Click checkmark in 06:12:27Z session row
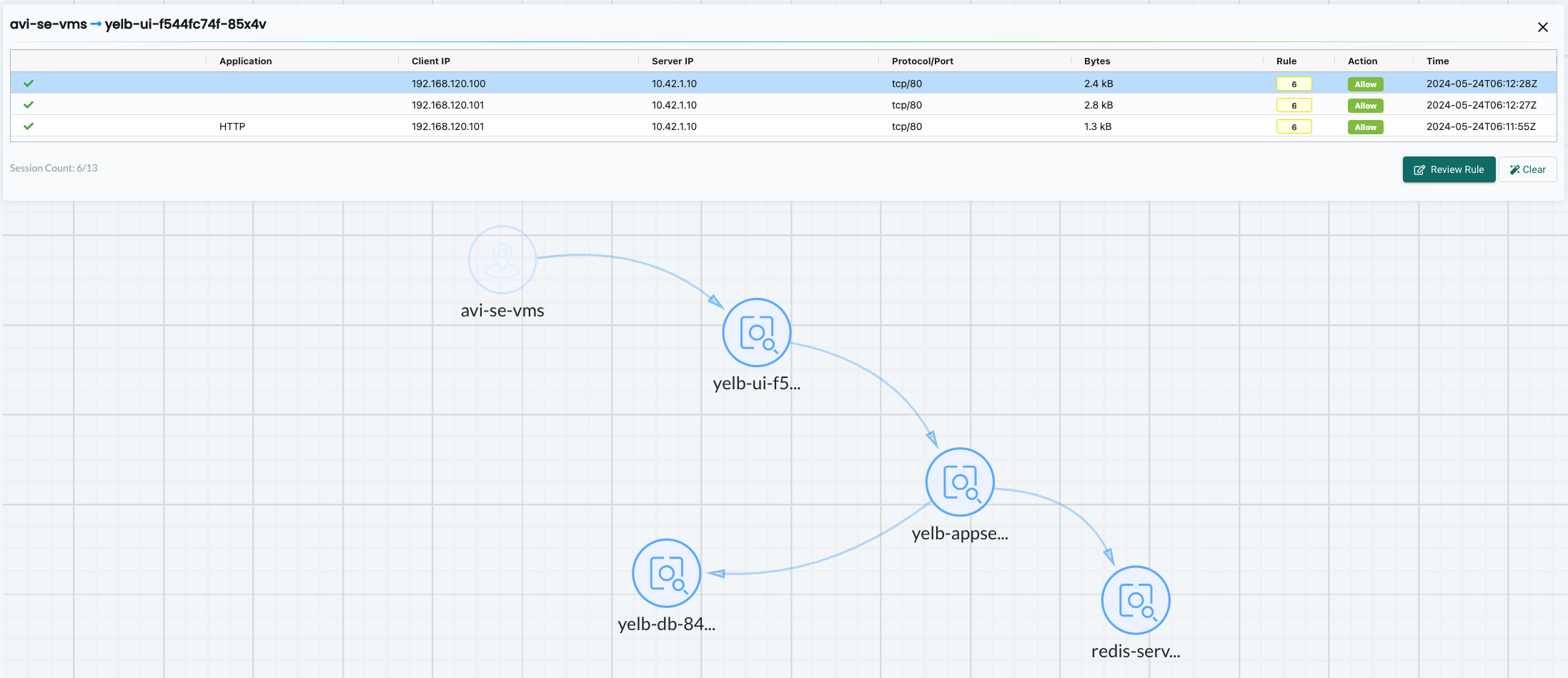 click(29, 105)
